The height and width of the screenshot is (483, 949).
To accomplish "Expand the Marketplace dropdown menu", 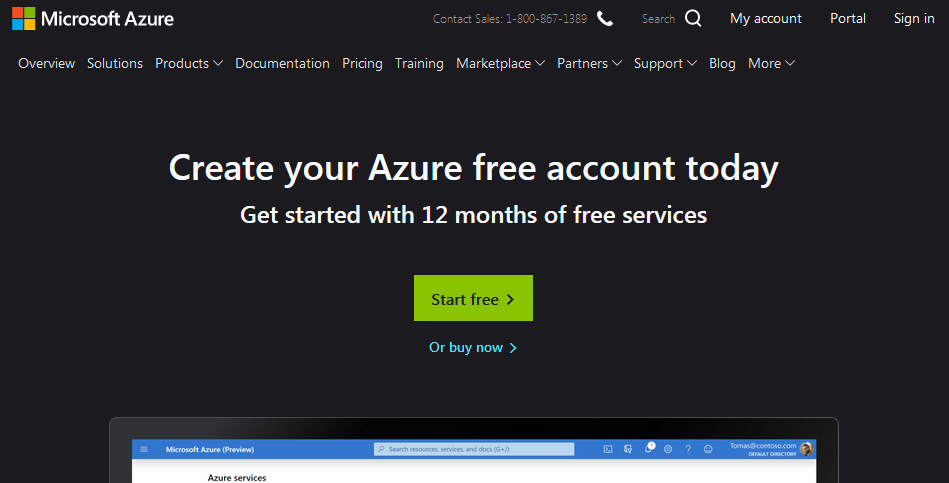I will (501, 64).
